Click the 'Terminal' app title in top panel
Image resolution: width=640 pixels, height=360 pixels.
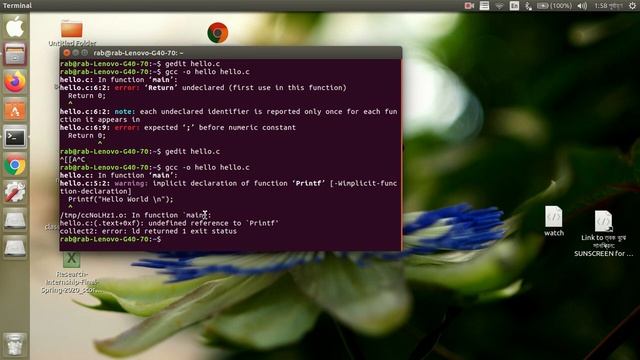(17, 5)
